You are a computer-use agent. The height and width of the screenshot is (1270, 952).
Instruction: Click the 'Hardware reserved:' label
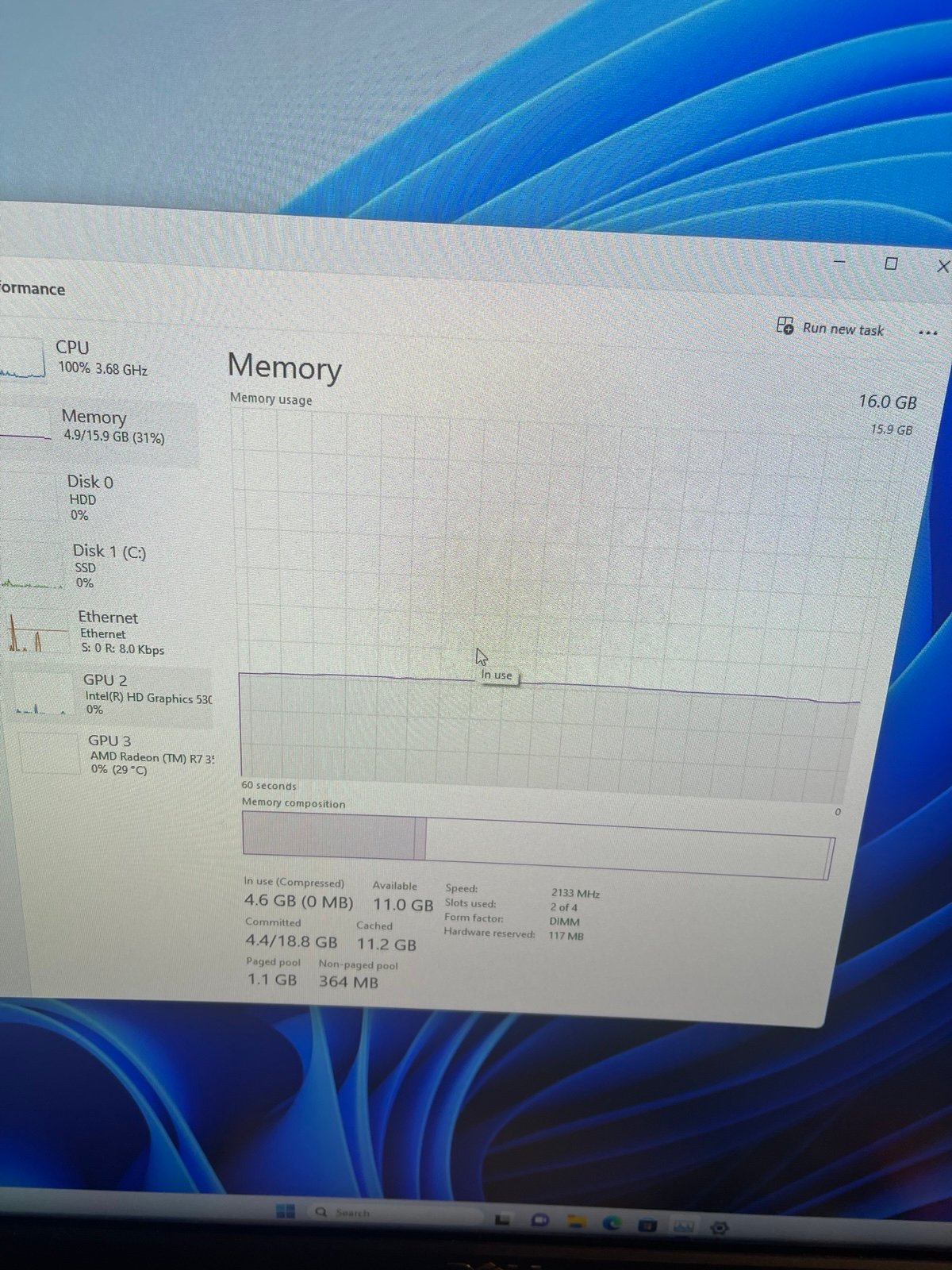pos(489,933)
